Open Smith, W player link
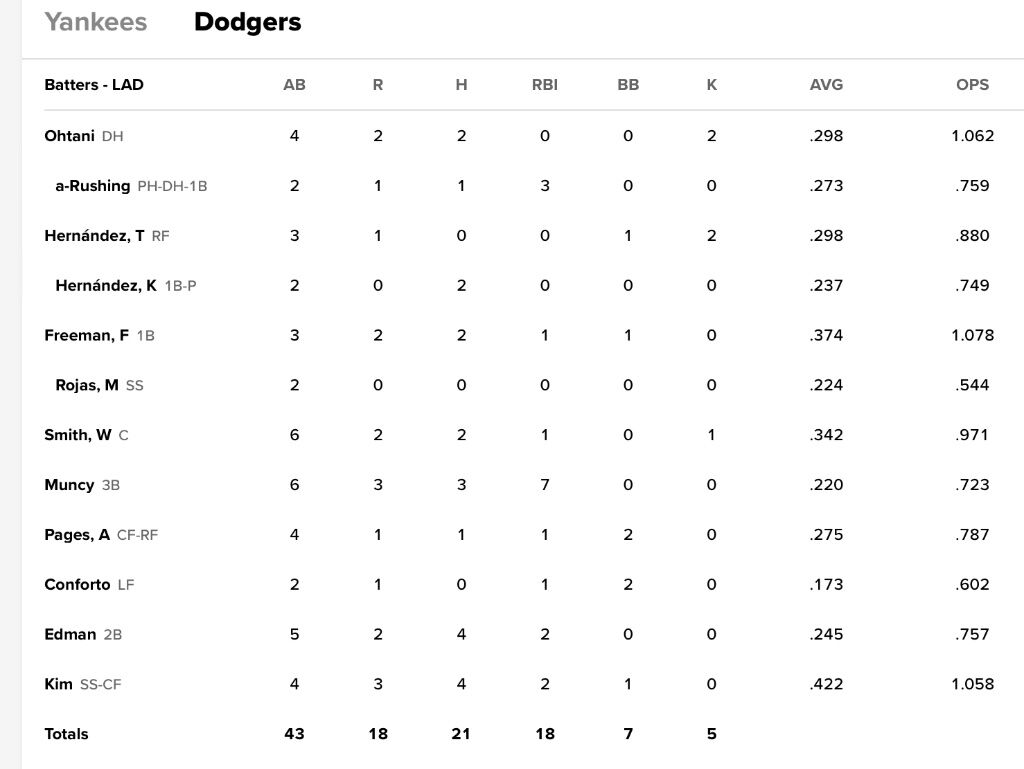The image size is (1024, 769). tap(78, 435)
